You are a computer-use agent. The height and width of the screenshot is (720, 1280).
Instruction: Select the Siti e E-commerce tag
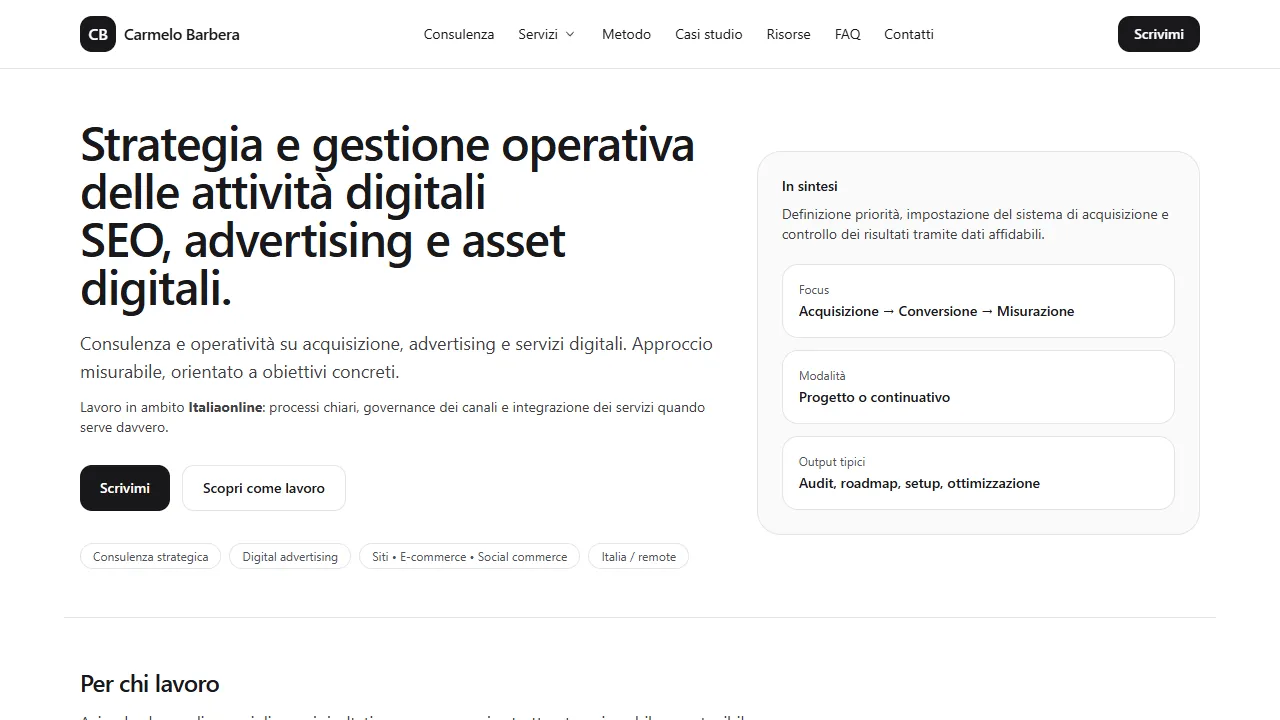tap(469, 556)
